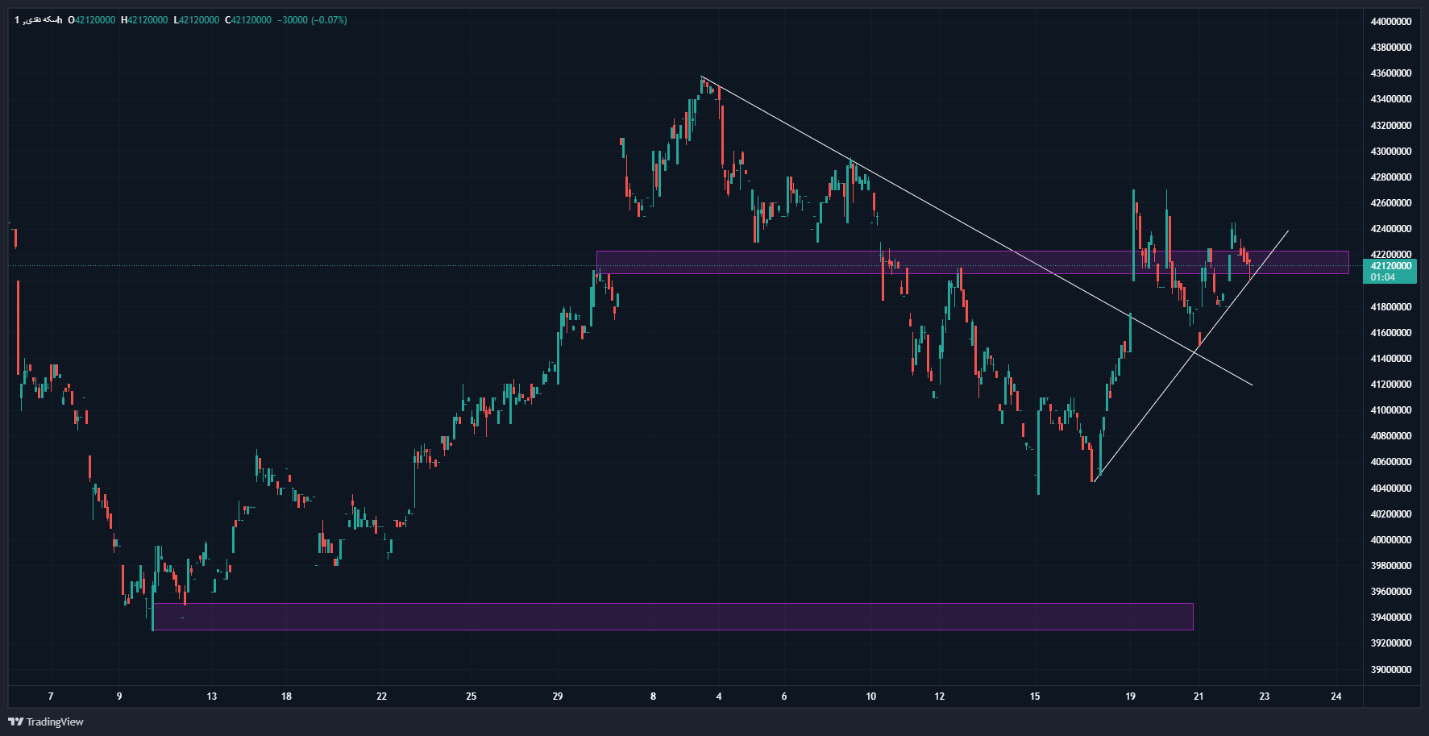This screenshot has height=736, width=1429.
Task: Click the 39000000 price axis label
Action: pyautogui.click(x=1390, y=669)
